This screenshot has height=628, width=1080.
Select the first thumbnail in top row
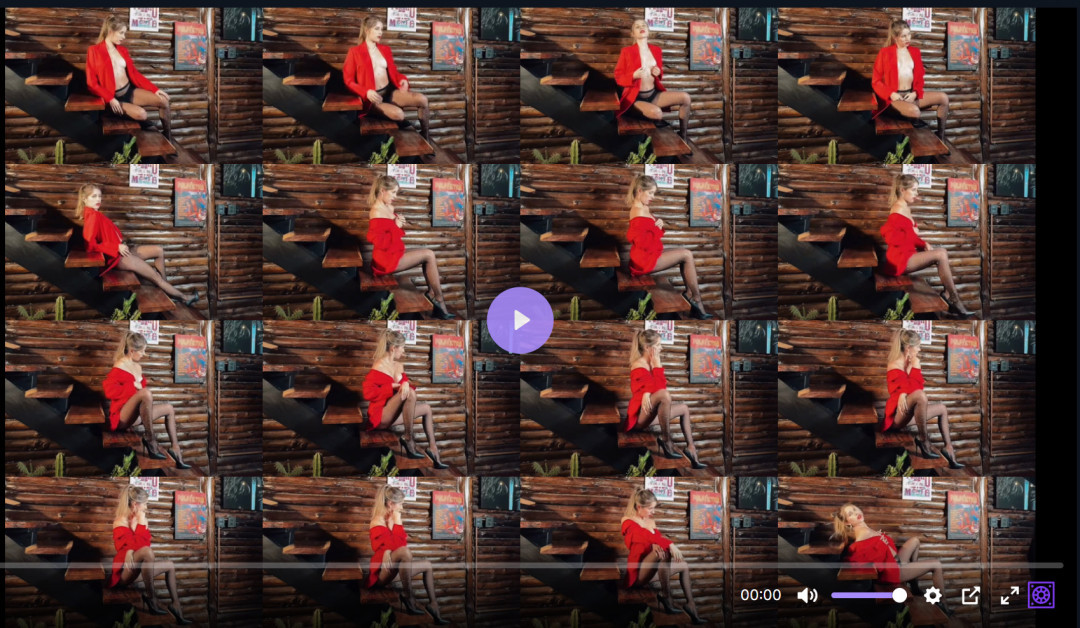tap(133, 85)
